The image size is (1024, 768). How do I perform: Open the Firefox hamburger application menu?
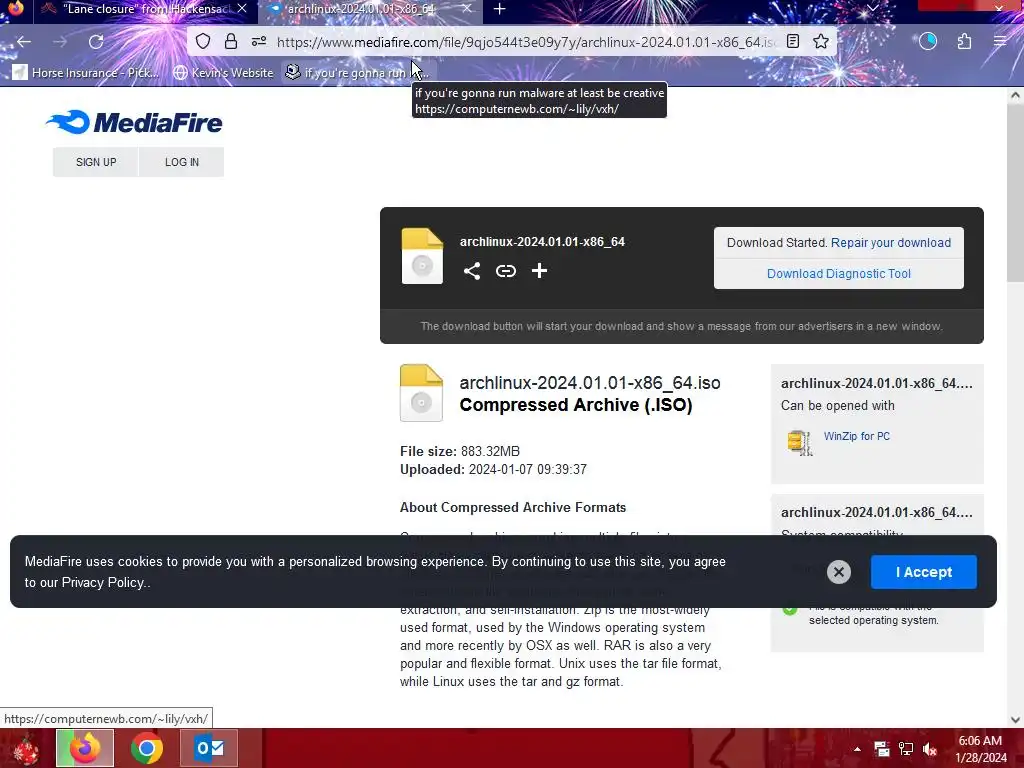(1000, 42)
